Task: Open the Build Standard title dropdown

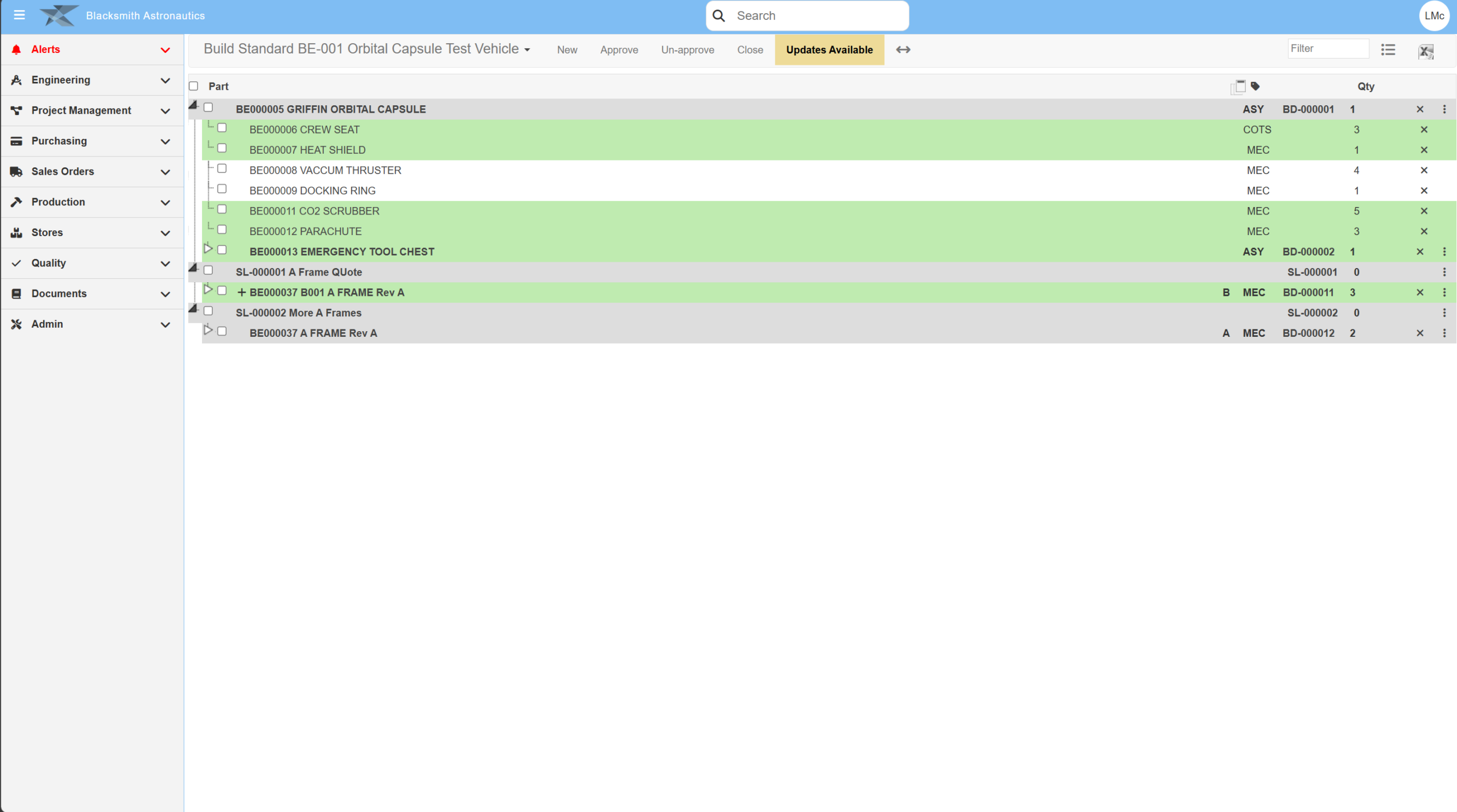Action: (367, 50)
